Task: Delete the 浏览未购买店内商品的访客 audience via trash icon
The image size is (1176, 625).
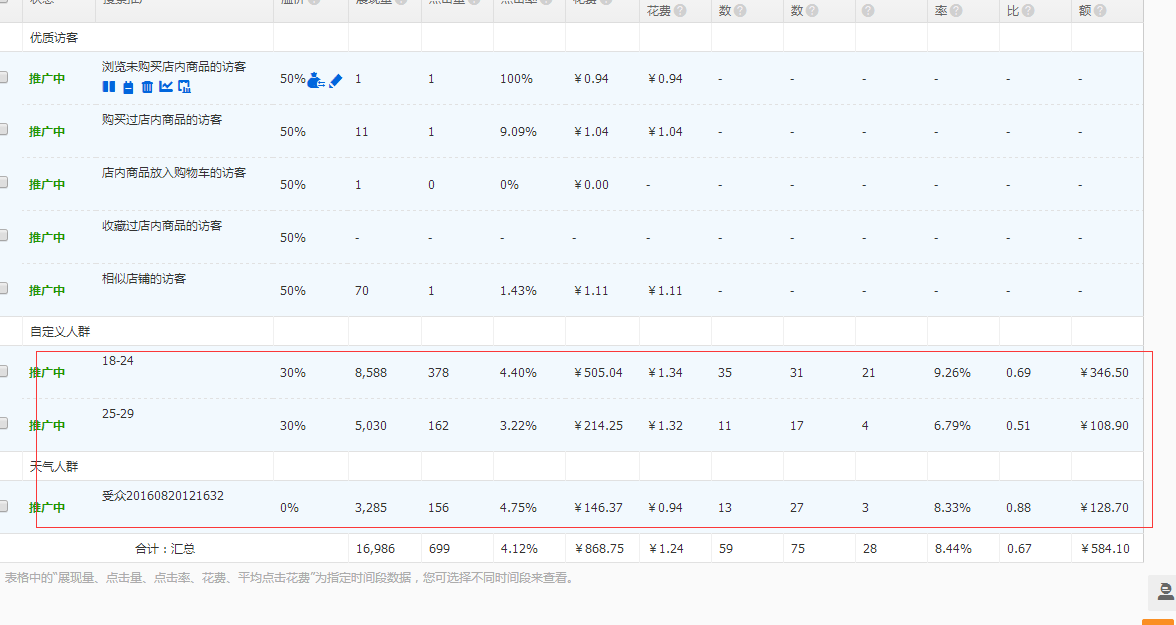Action: click(x=147, y=87)
